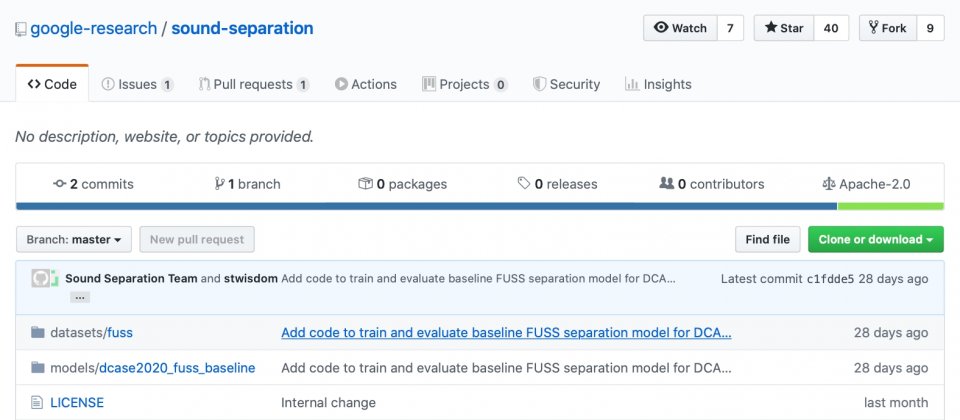The height and width of the screenshot is (420, 960).
Task: Expand the Clone or download dropdown
Action: coord(876,239)
